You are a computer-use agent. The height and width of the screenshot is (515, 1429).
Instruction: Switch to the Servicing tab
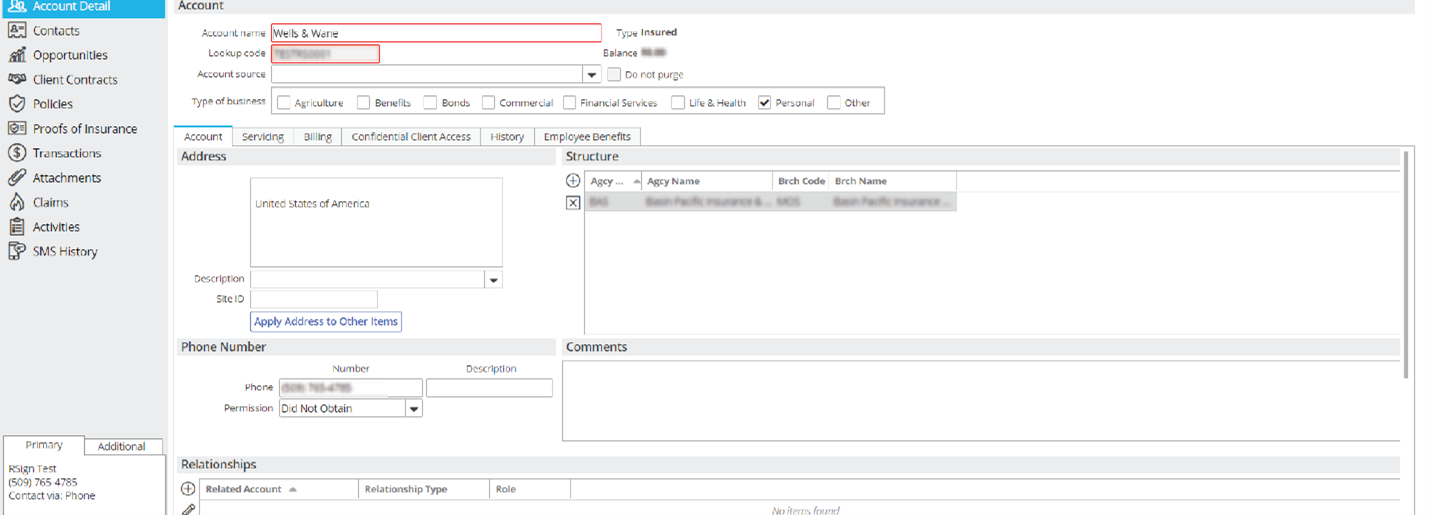point(263,137)
